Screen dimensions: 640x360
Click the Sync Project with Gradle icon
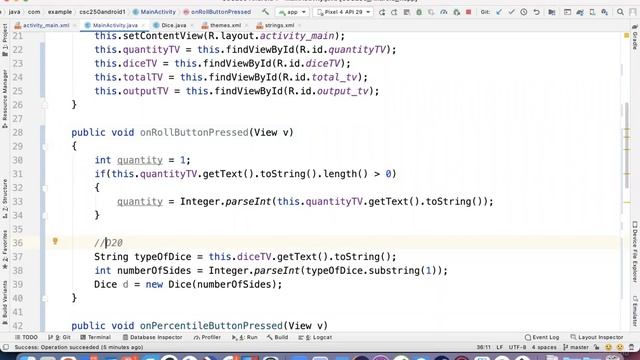click(x=580, y=12)
